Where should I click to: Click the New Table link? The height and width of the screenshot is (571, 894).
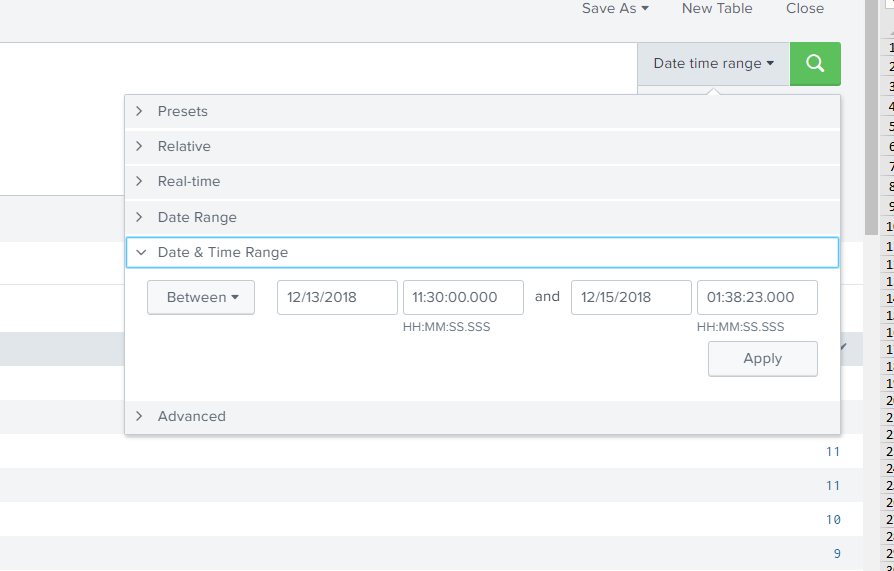pos(717,9)
